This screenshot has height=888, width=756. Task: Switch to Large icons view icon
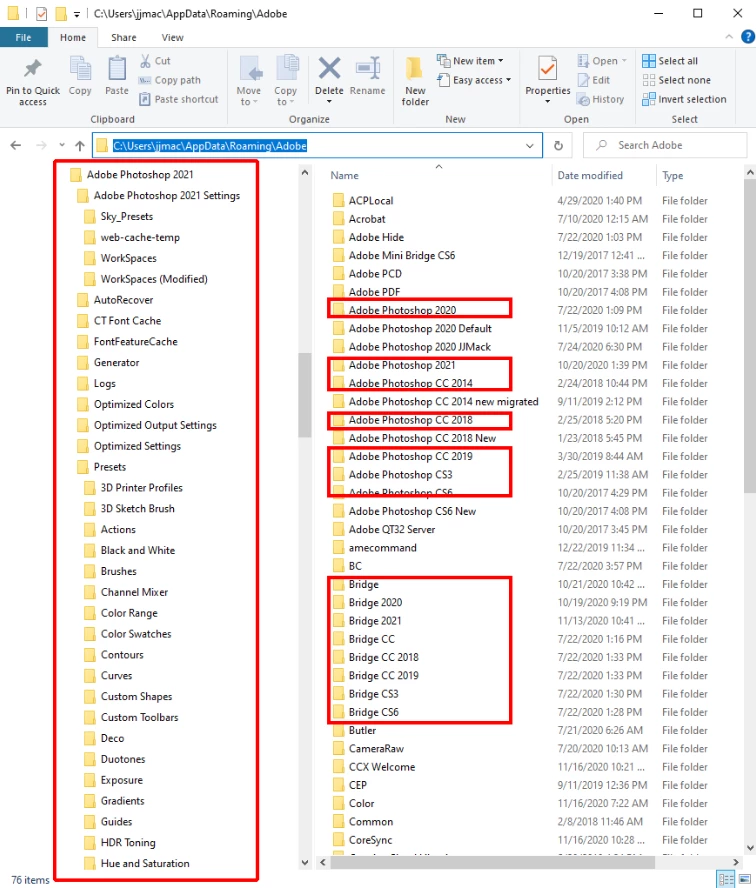click(745, 880)
